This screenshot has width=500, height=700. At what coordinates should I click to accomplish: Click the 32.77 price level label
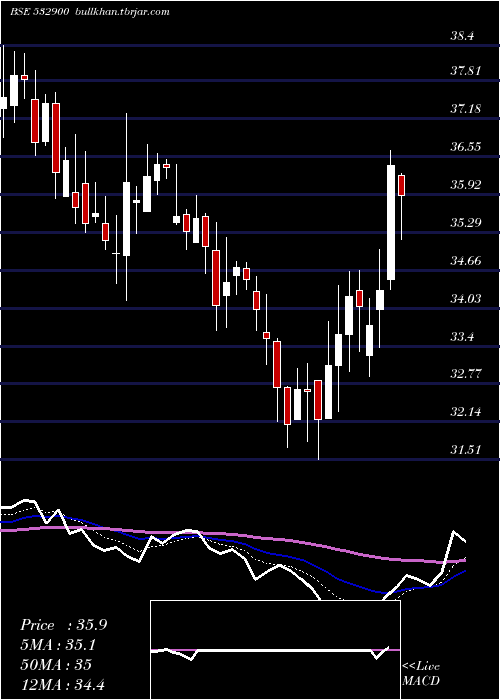466,374
